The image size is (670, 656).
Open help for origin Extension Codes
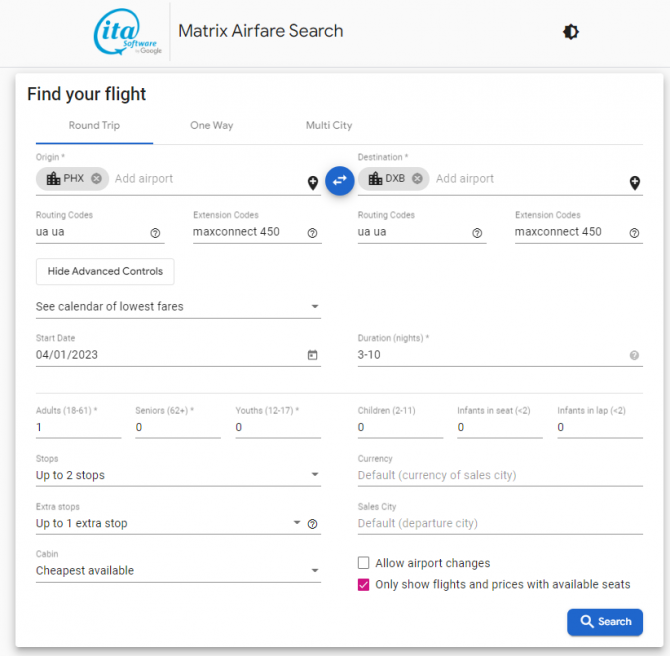(x=312, y=233)
